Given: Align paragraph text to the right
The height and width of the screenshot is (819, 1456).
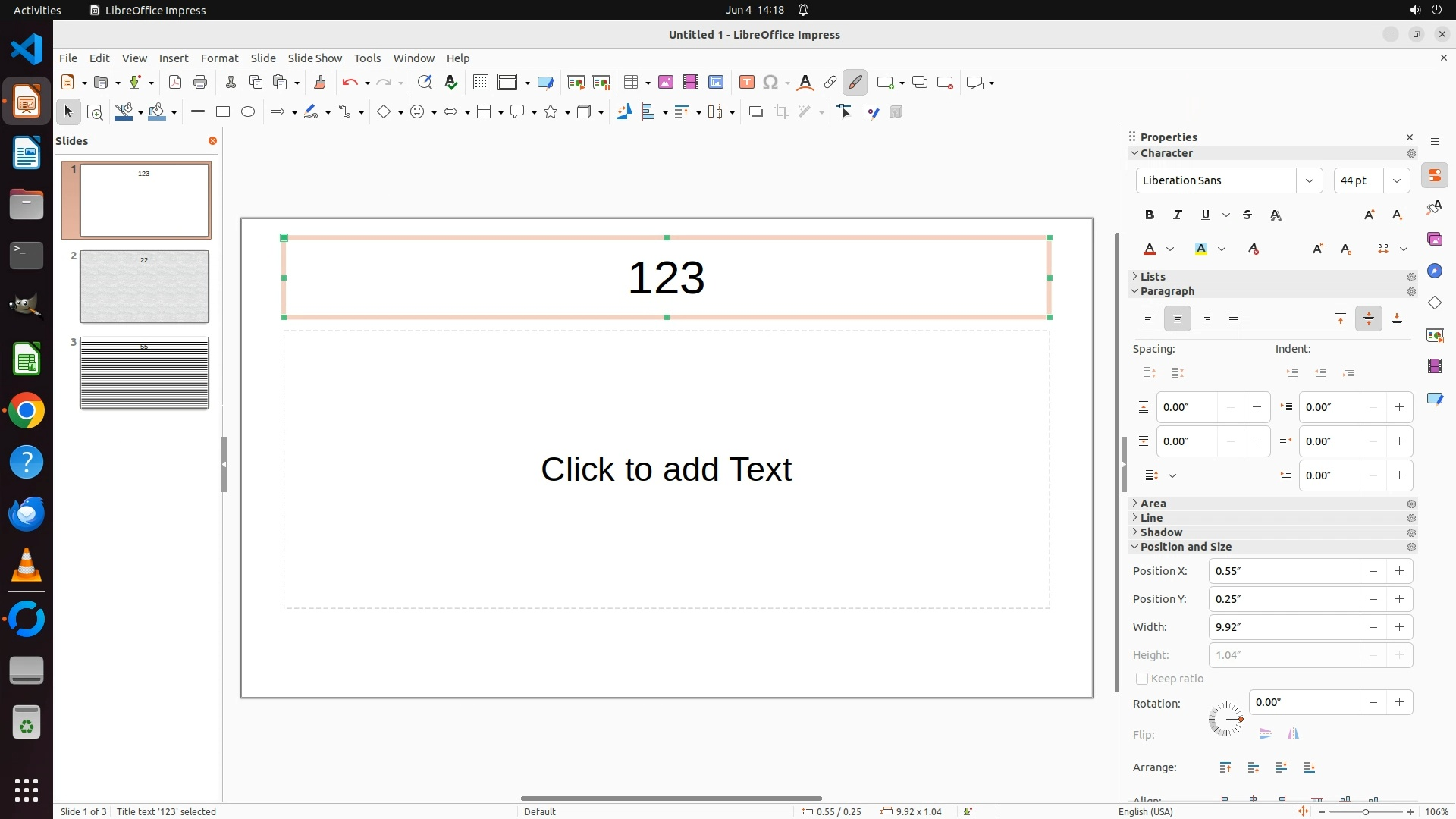Looking at the screenshot, I should (x=1206, y=319).
